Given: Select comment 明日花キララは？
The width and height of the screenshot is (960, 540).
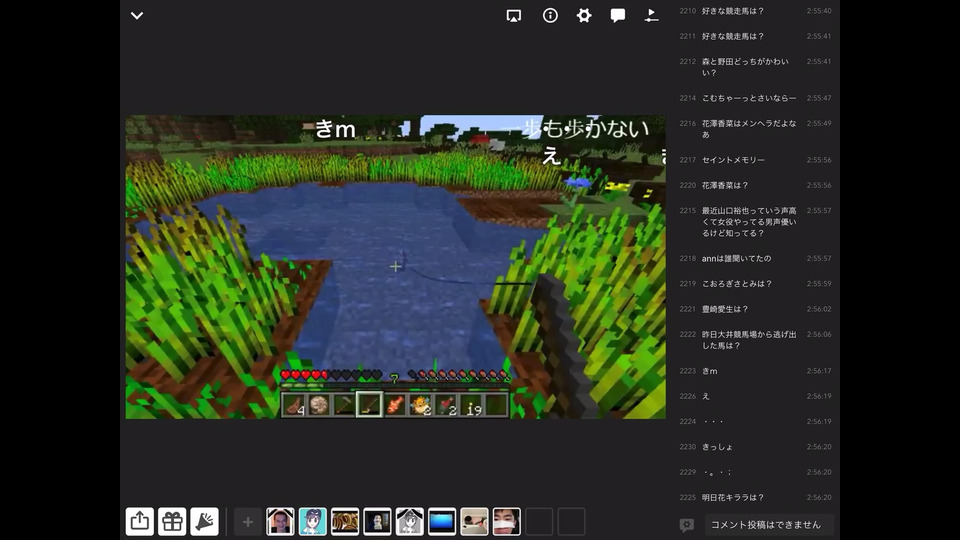Looking at the screenshot, I should [x=756, y=497].
